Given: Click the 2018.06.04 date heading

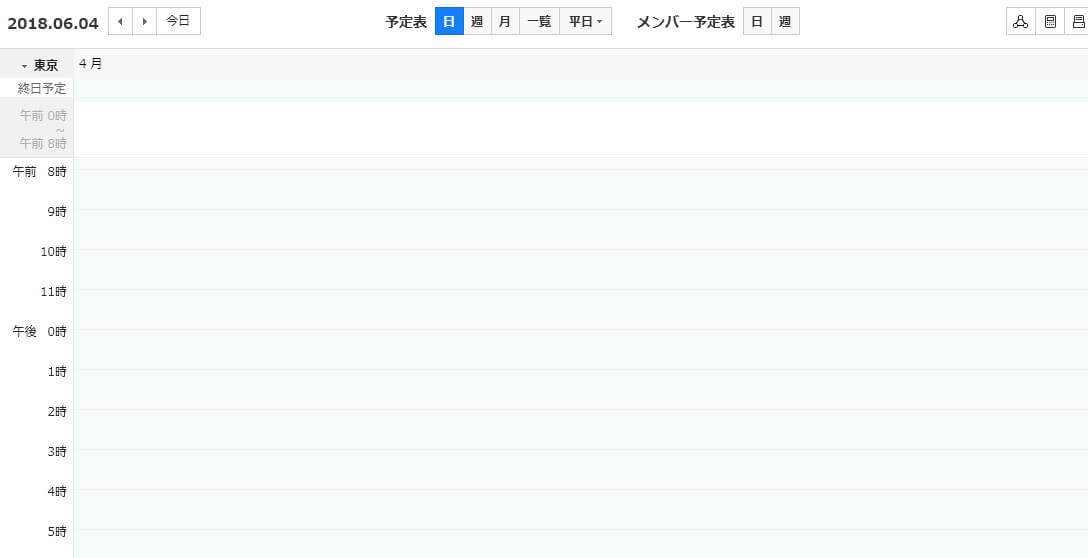Looking at the screenshot, I should pyautogui.click(x=53, y=22).
